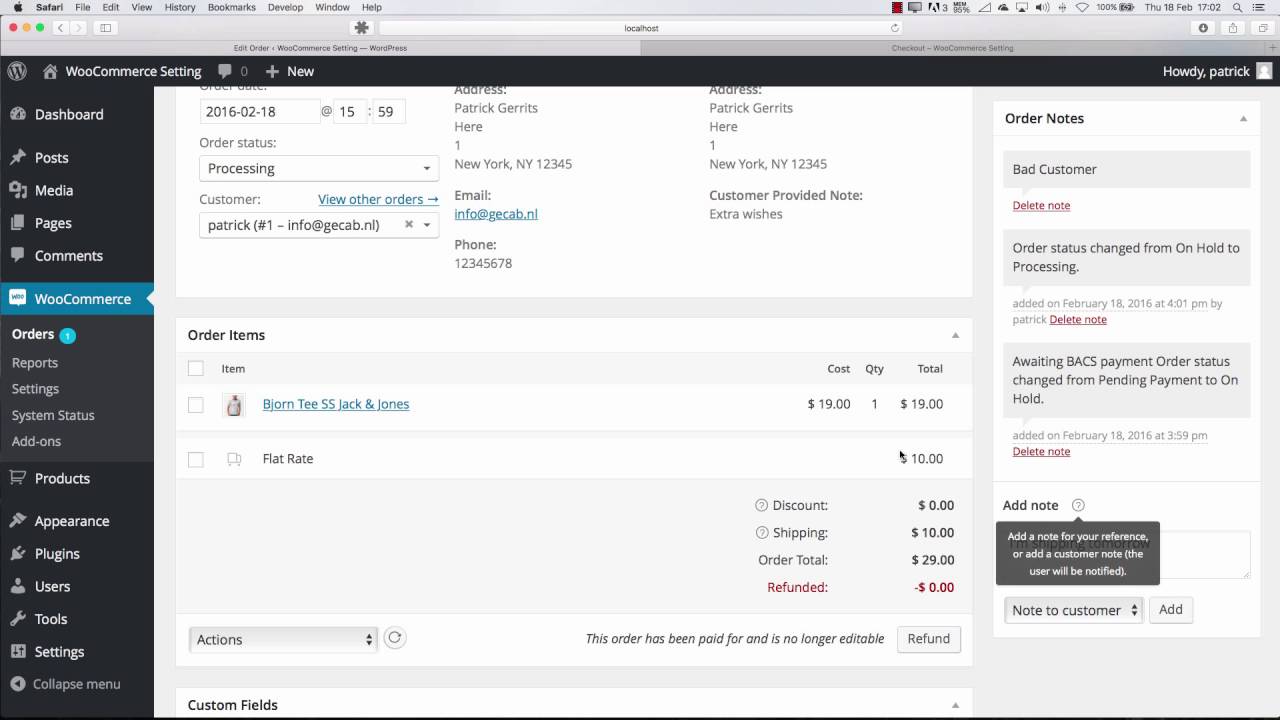This screenshot has width=1280, height=720.
Task: Open the Actions dropdown
Action: (283, 639)
